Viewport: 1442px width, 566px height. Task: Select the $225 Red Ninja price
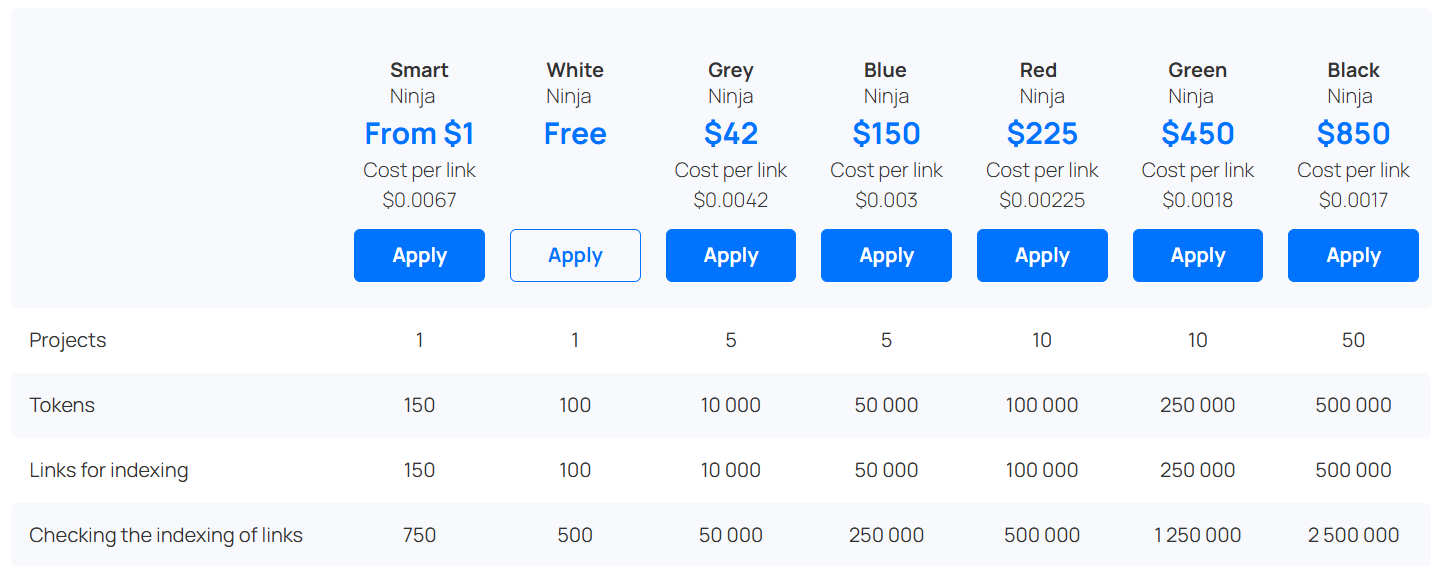[x=1042, y=134]
